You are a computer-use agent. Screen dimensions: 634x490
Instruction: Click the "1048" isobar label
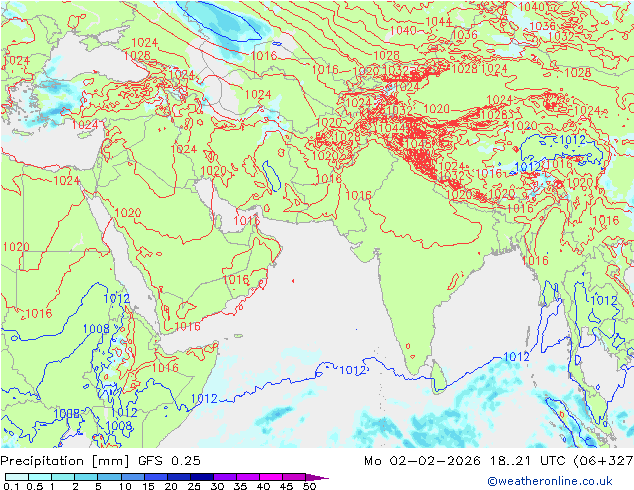(x=416, y=144)
